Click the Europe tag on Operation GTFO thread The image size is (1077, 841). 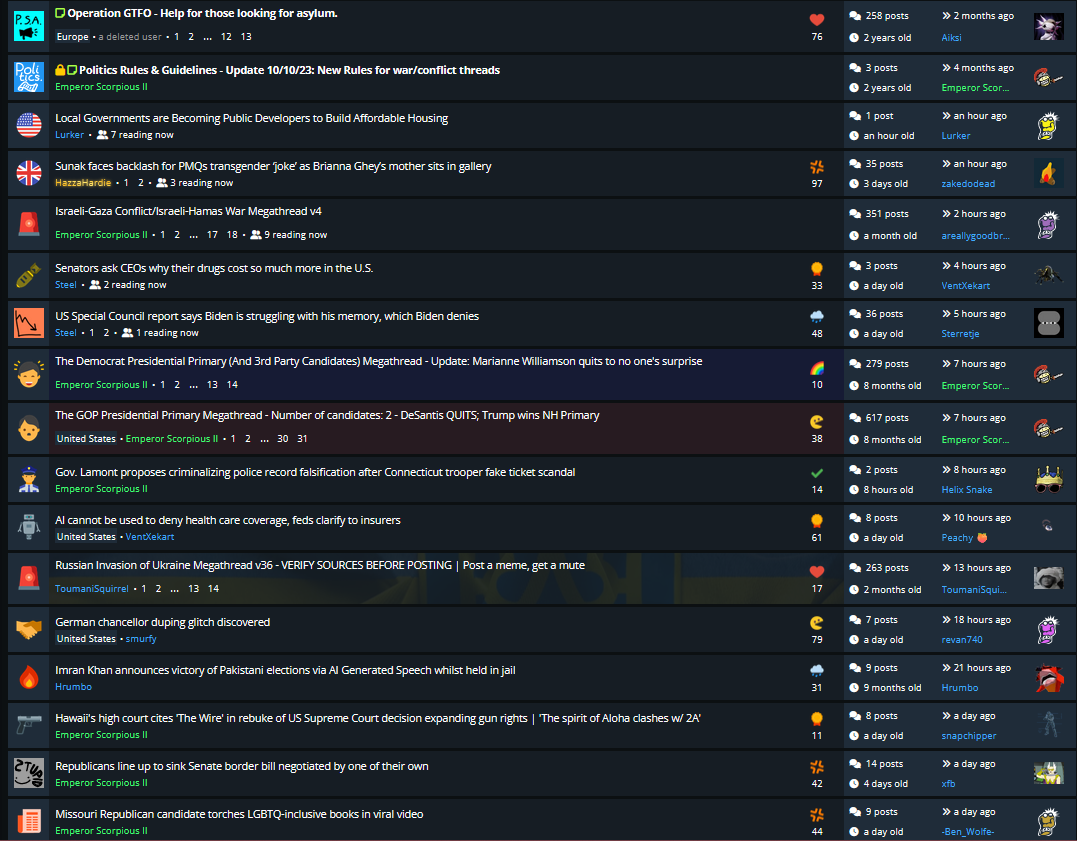coord(72,37)
